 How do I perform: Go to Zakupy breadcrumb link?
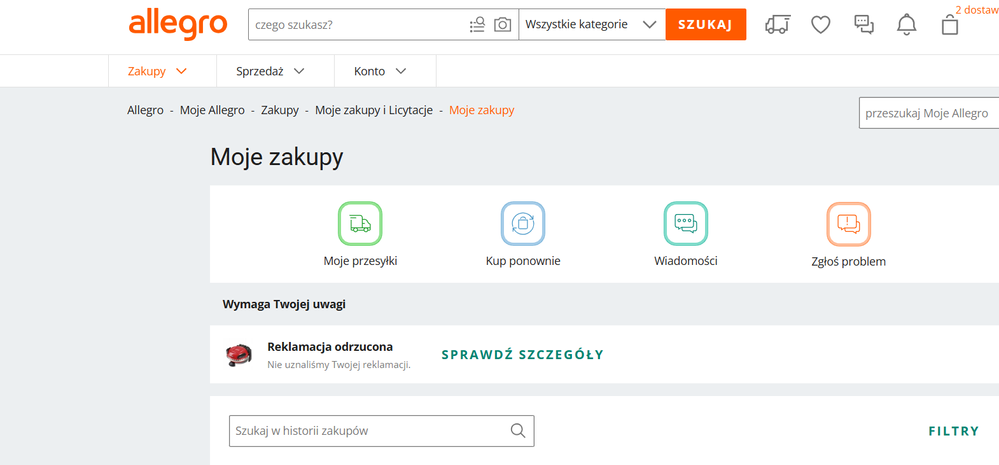280,110
